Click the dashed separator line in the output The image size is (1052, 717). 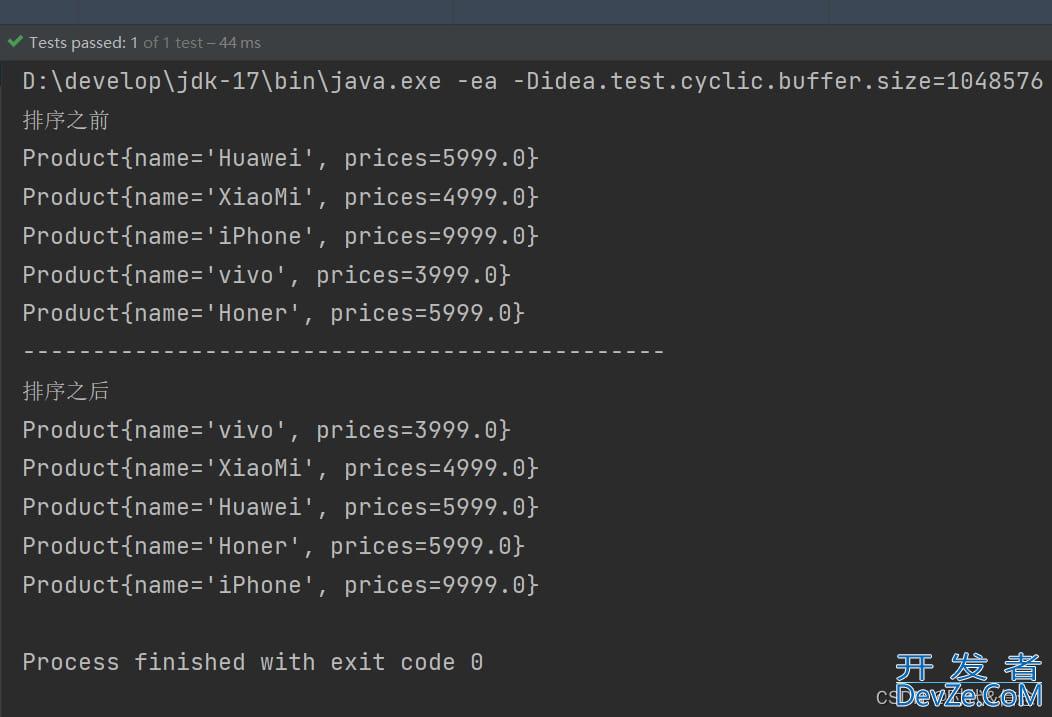[344, 351]
